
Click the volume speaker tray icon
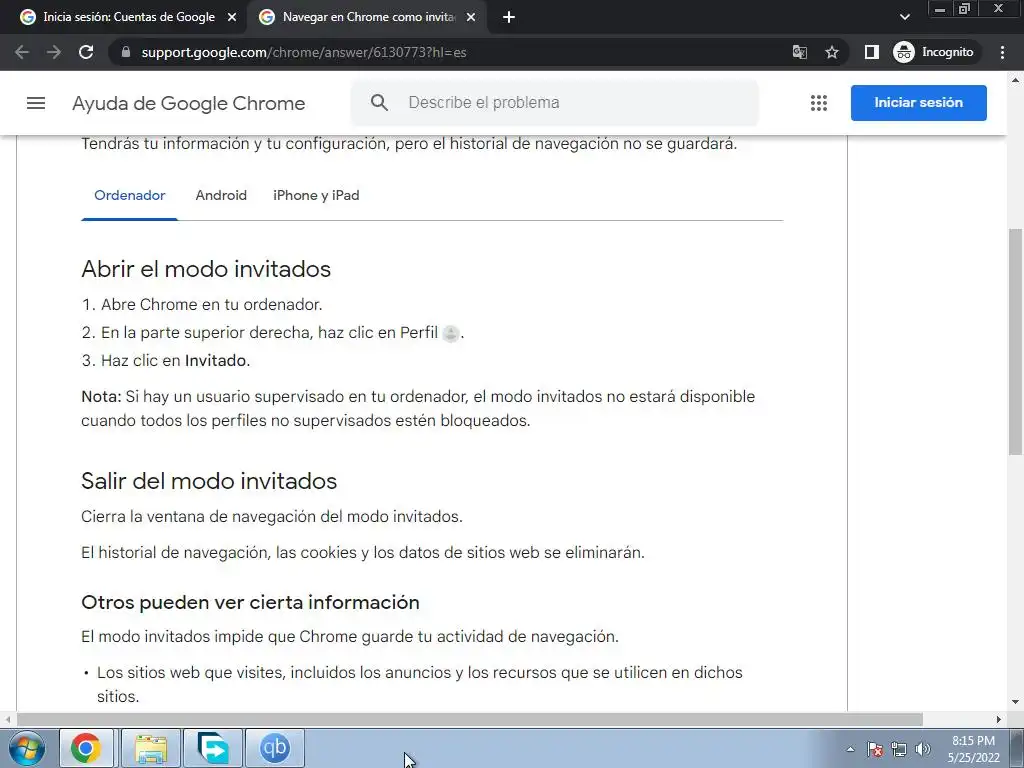pos(923,749)
